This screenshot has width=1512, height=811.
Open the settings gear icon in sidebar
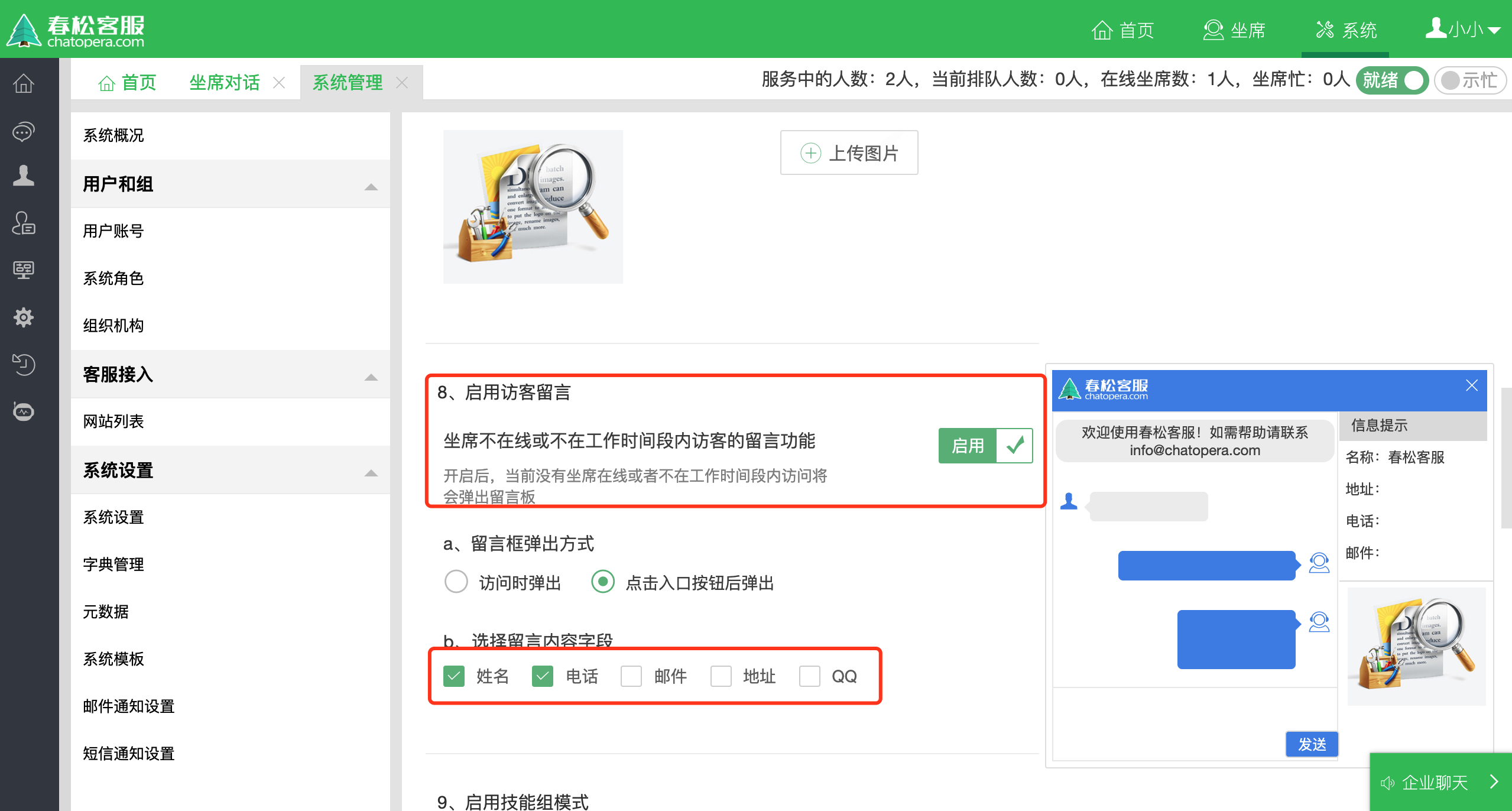coord(24,317)
